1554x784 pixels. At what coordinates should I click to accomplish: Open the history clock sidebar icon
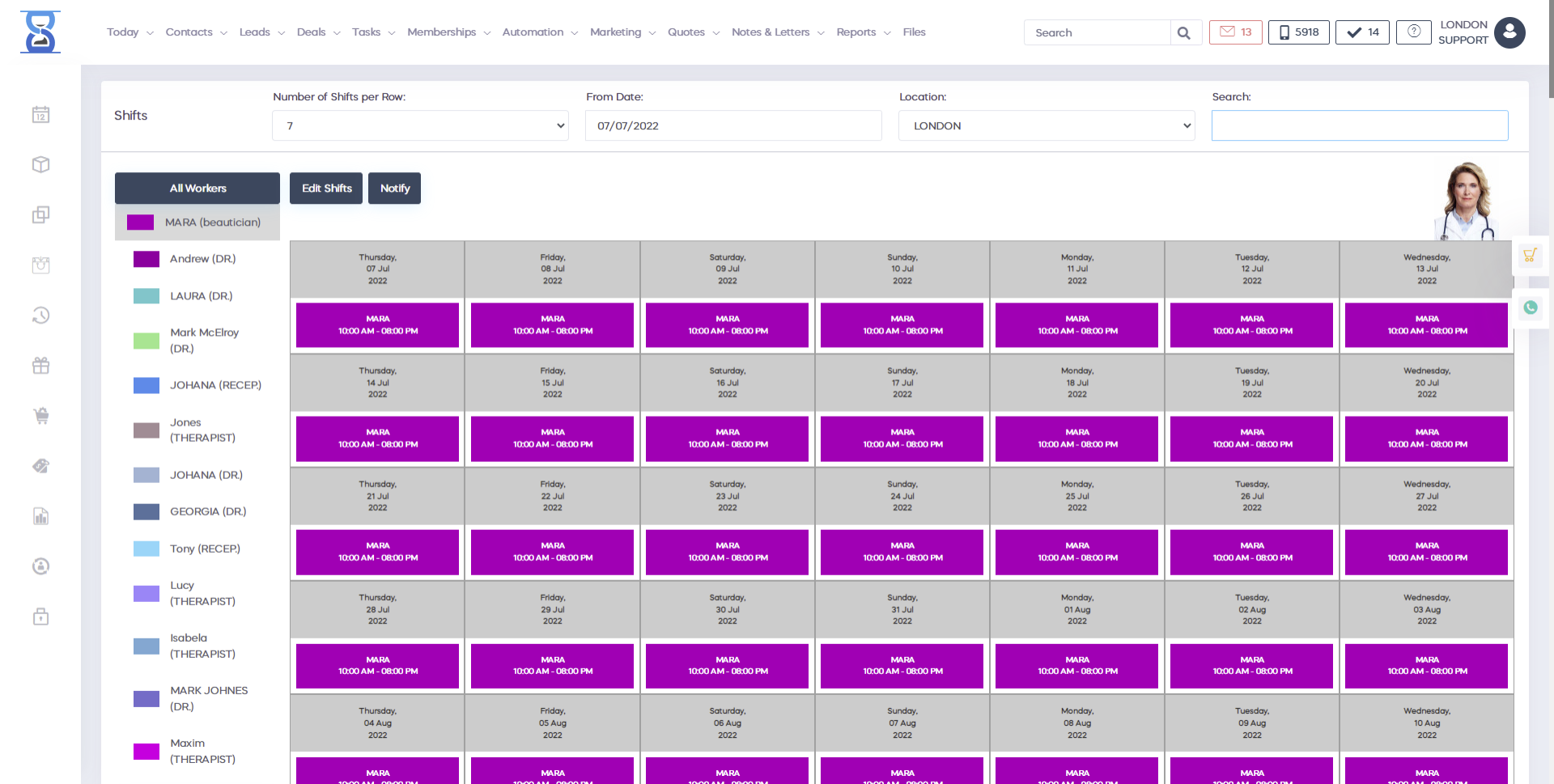(40, 316)
